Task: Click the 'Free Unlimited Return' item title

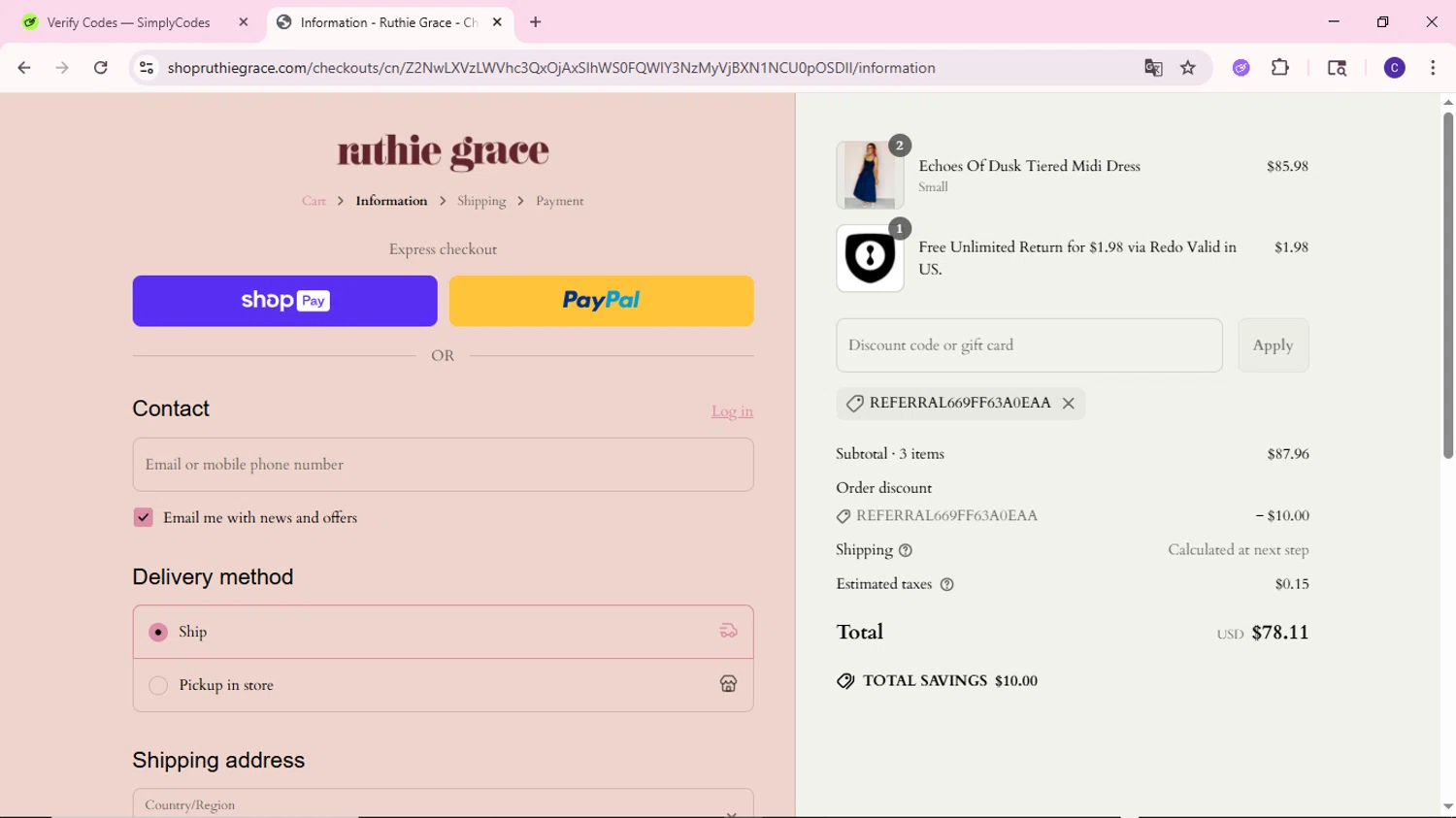Action: tap(1077, 258)
